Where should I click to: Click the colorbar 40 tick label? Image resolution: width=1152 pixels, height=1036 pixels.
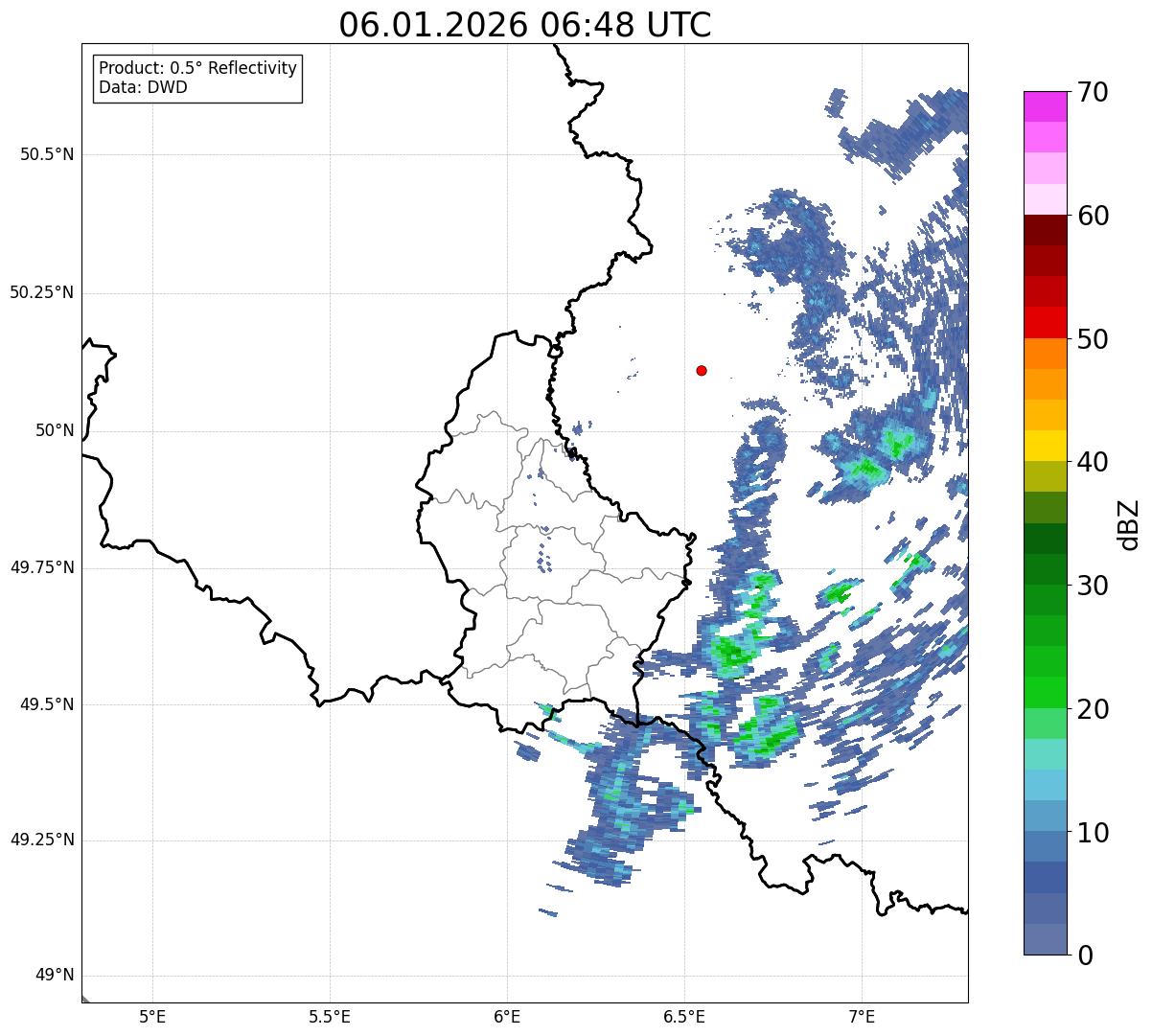pos(1093,462)
